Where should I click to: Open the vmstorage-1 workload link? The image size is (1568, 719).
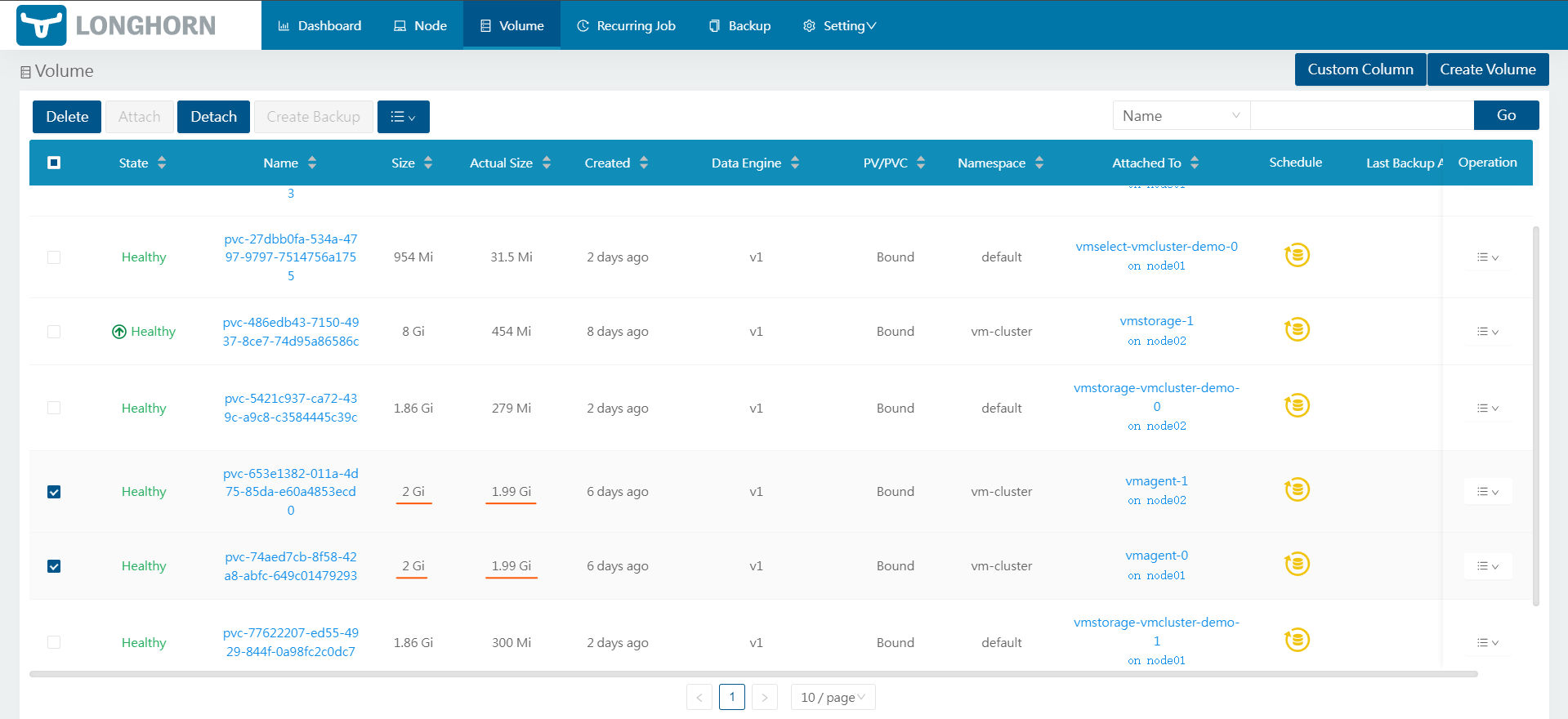[x=1156, y=321]
